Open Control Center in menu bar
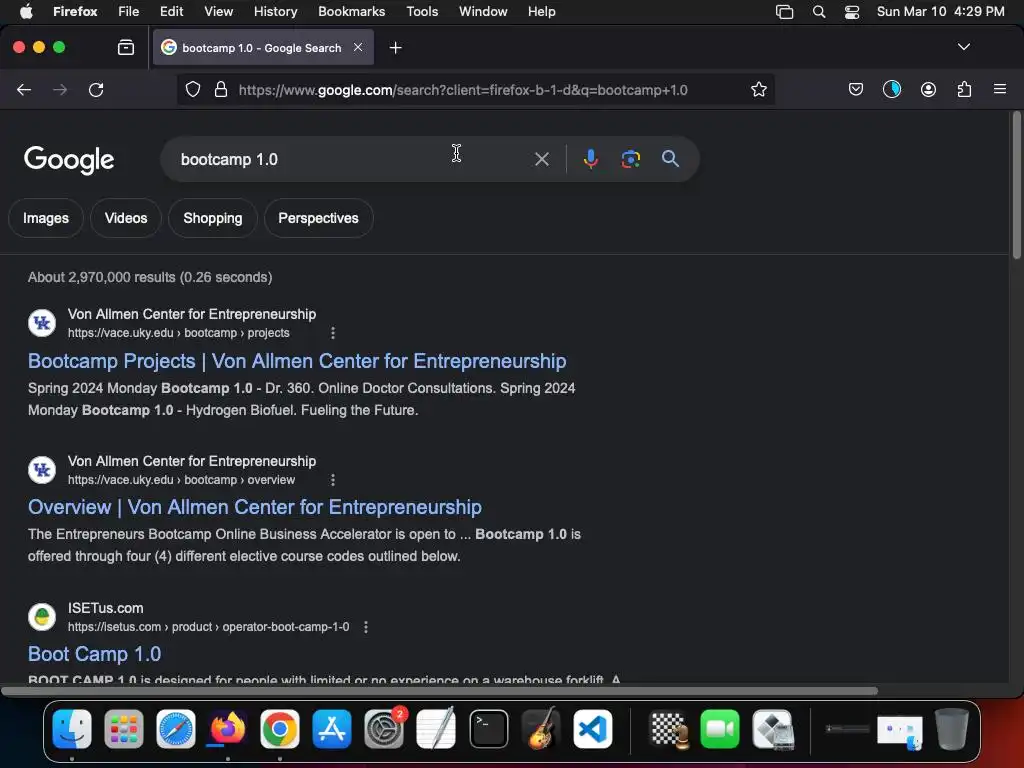This screenshot has width=1024, height=768. (852, 11)
